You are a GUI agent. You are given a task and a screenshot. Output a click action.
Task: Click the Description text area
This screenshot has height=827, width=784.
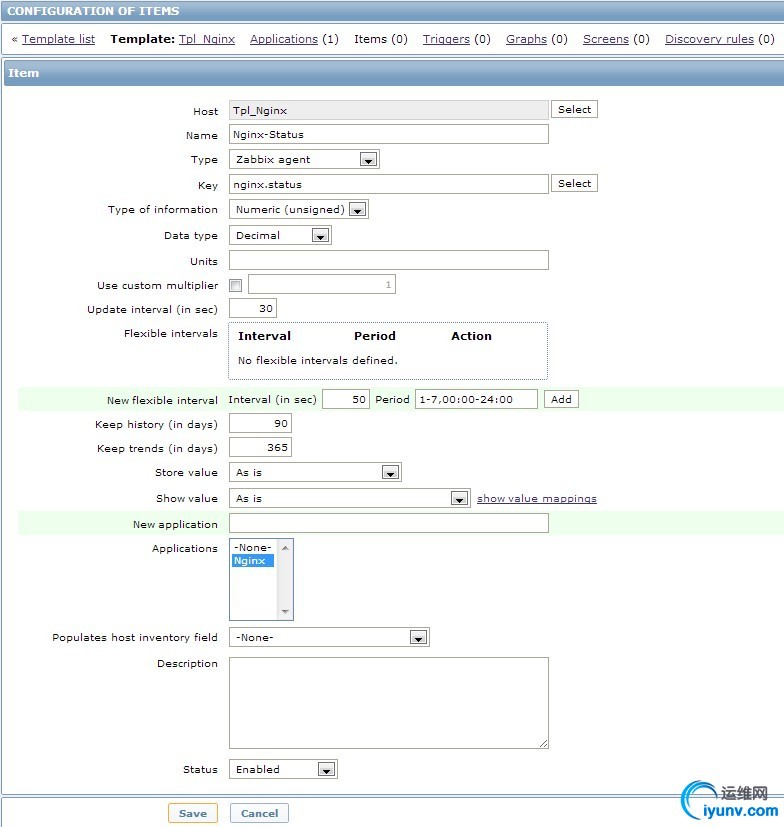[x=389, y=703]
